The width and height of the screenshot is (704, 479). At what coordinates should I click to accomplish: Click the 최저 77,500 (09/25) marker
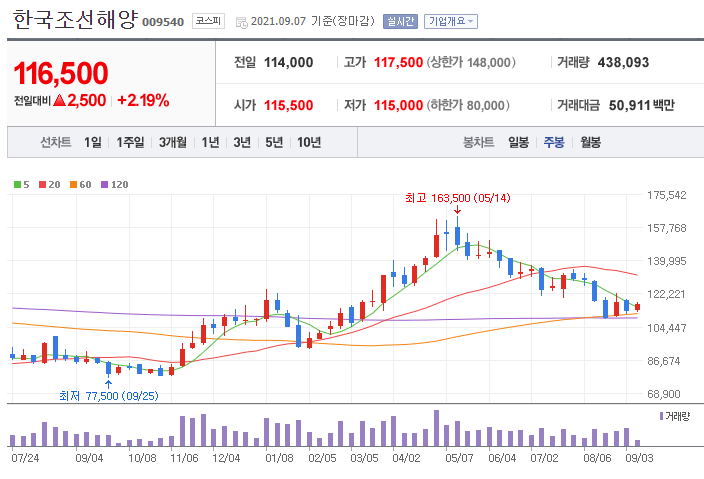pyautogui.click(x=109, y=396)
